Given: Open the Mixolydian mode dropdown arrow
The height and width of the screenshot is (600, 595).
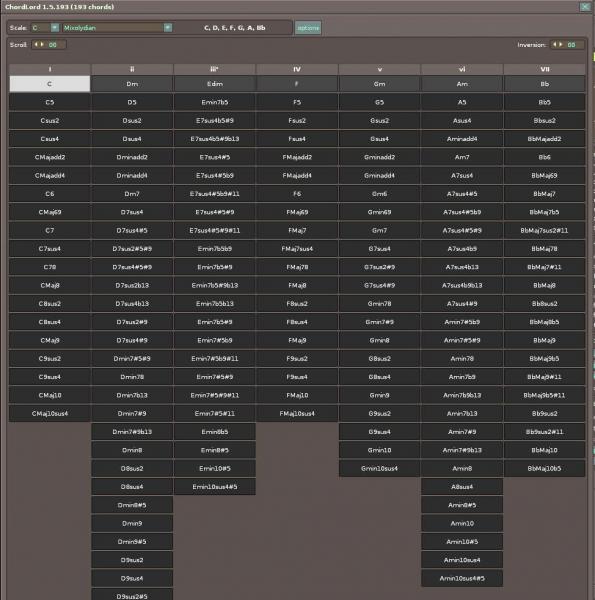Looking at the screenshot, I should click(168, 28).
